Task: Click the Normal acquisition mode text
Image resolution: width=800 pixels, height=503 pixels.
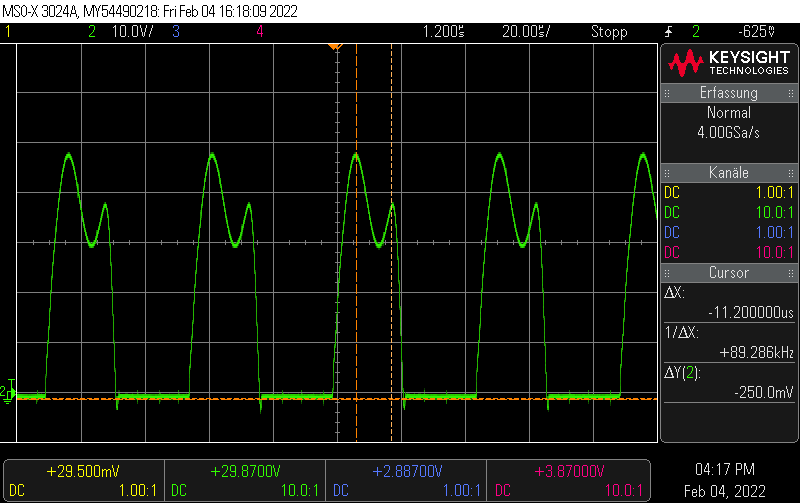Action: (729, 113)
